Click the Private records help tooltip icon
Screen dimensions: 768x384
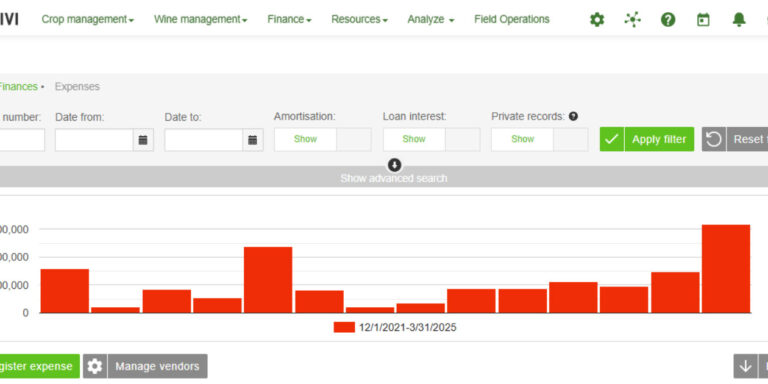pyautogui.click(x=574, y=117)
